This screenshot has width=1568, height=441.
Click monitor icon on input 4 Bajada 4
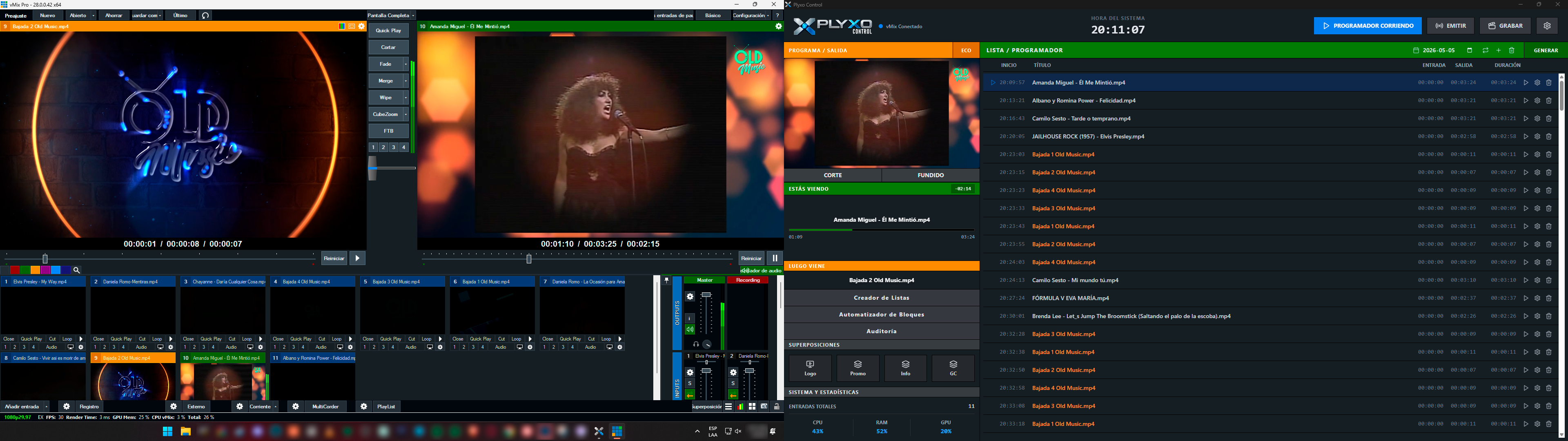pos(340,347)
